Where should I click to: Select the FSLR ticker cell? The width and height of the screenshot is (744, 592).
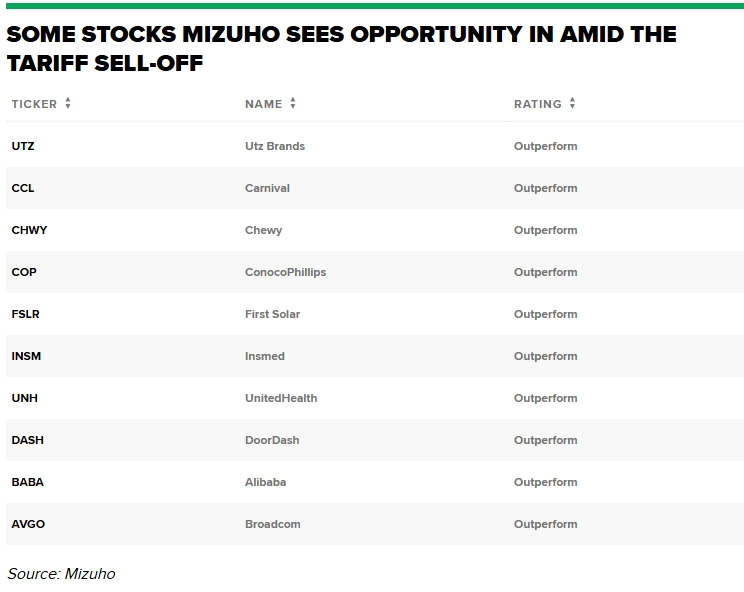[26, 314]
